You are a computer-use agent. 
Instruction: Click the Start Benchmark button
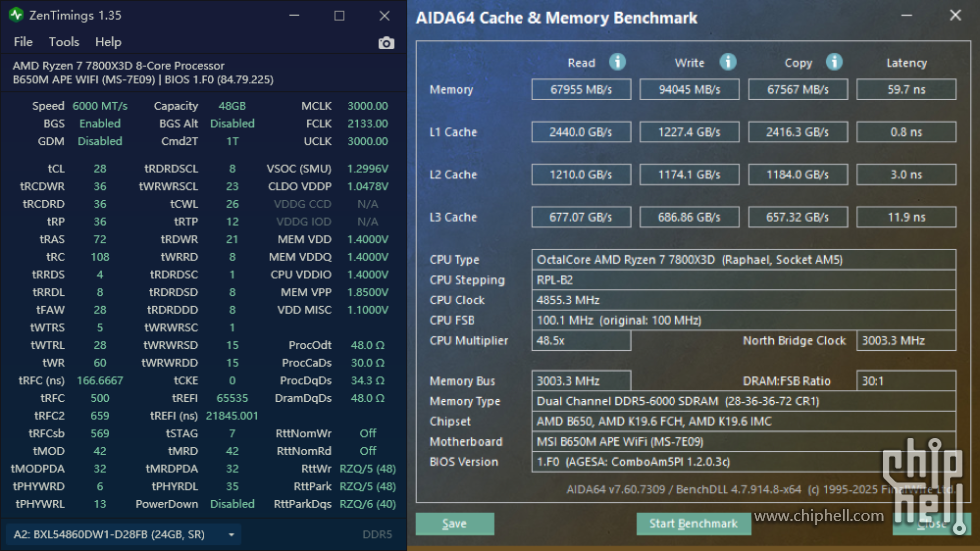pos(694,524)
